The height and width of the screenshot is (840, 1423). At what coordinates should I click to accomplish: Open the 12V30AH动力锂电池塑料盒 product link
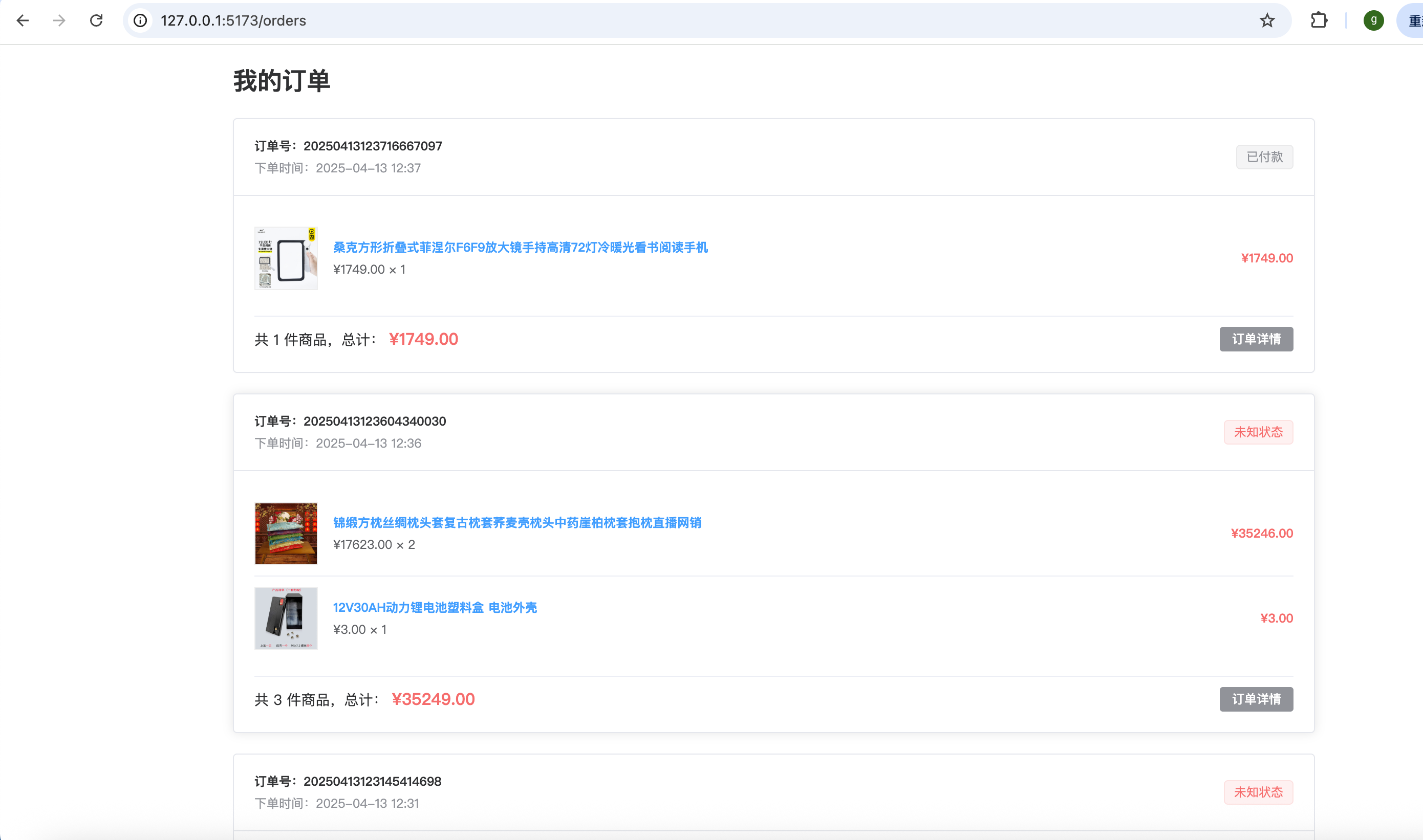click(x=434, y=607)
